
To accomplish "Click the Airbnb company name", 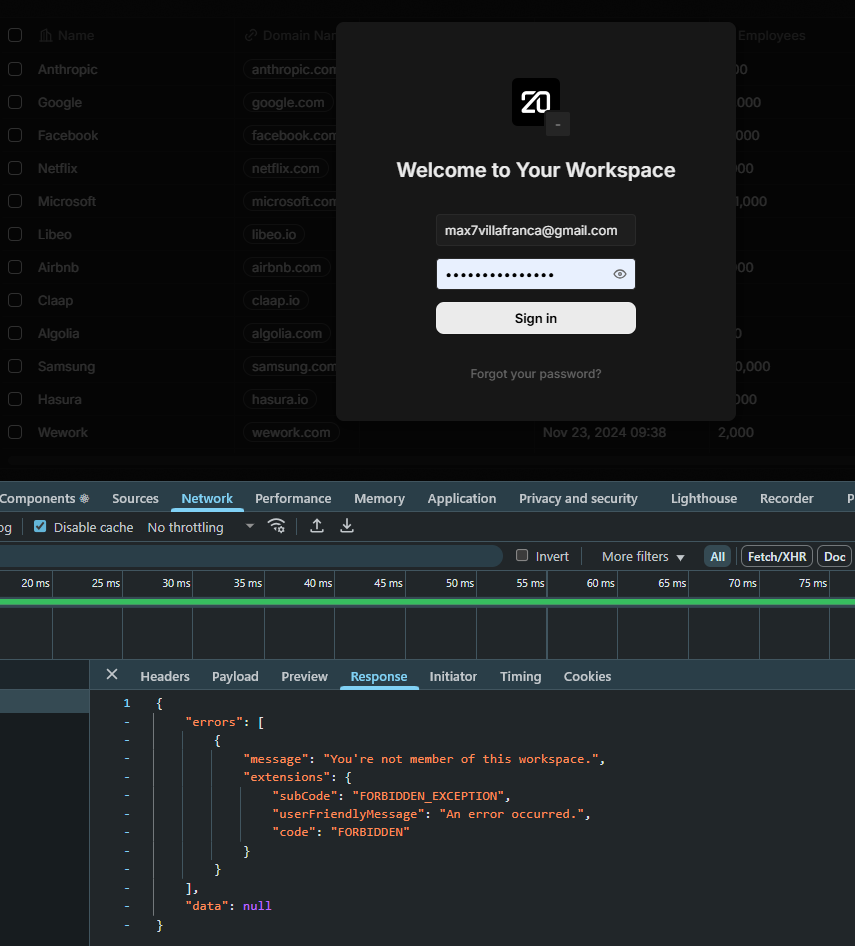I will [59, 267].
